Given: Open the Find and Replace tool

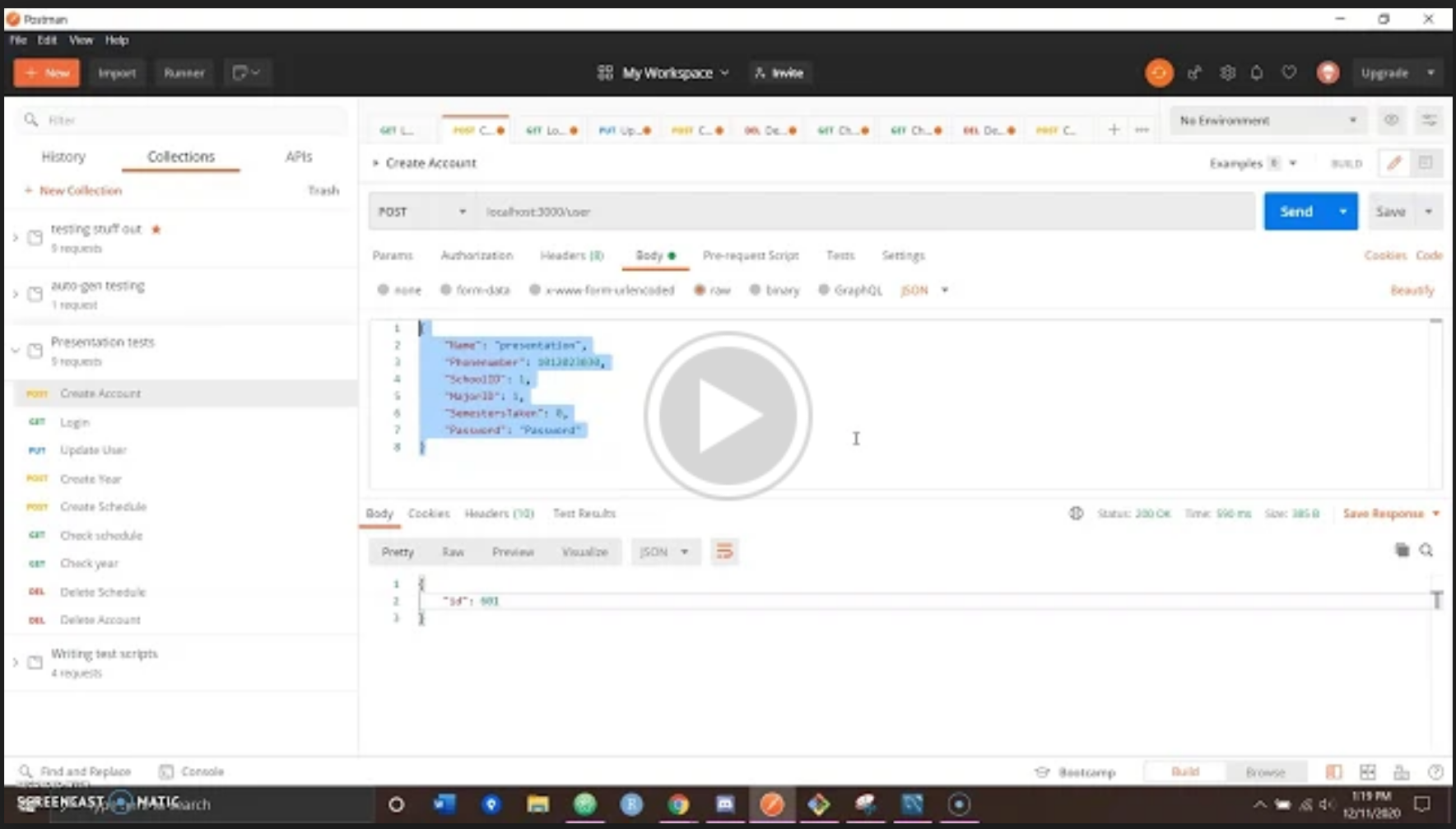Looking at the screenshot, I should point(76,771).
